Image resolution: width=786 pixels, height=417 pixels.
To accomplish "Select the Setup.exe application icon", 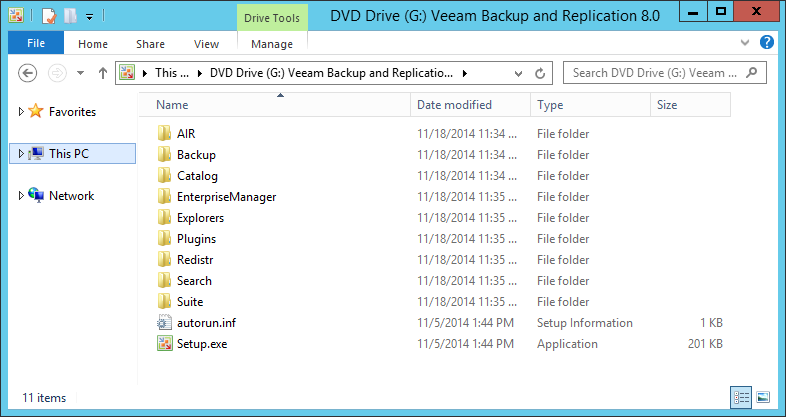I will pos(164,344).
